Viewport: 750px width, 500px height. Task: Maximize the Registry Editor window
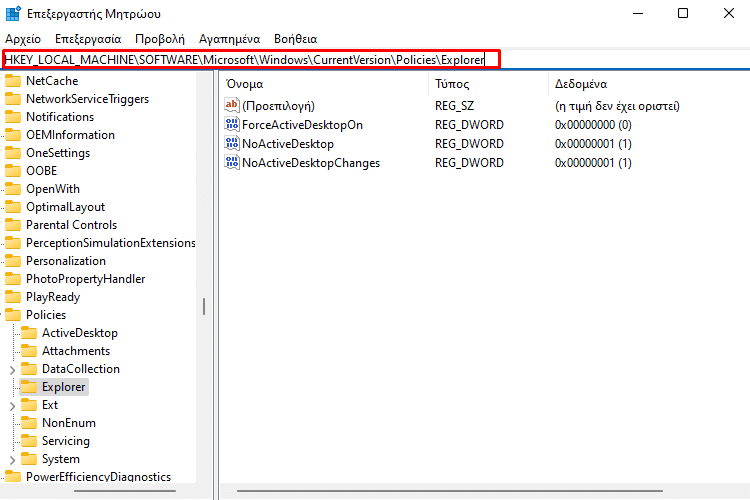[683, 13]
